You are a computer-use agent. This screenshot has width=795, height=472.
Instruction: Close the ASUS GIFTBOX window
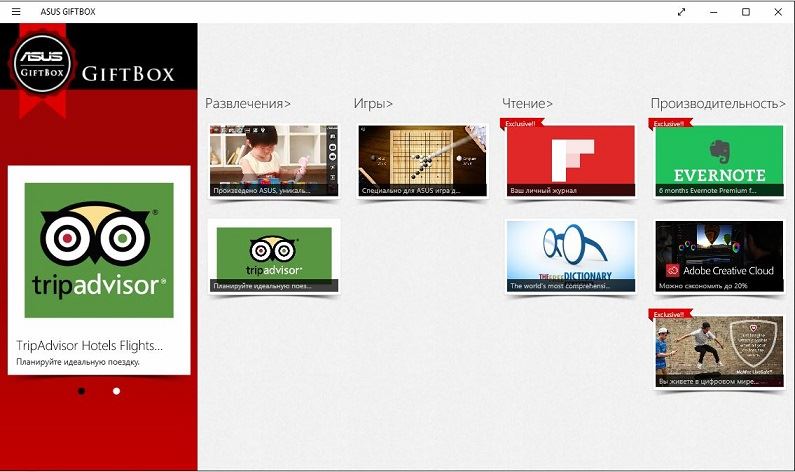click(x=778, y=12)
